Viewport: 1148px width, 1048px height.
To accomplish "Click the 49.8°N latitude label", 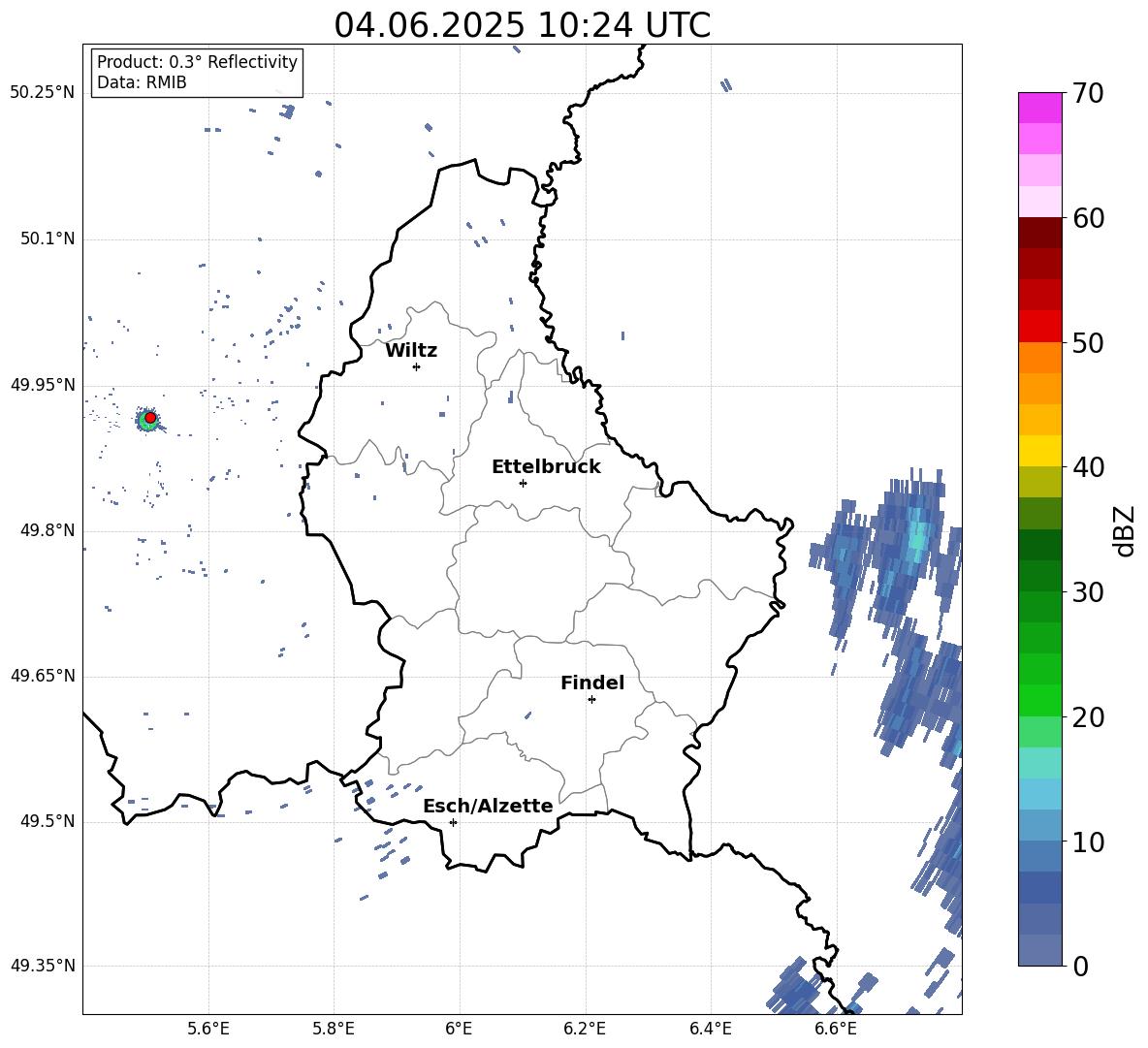I will [48, 530].
